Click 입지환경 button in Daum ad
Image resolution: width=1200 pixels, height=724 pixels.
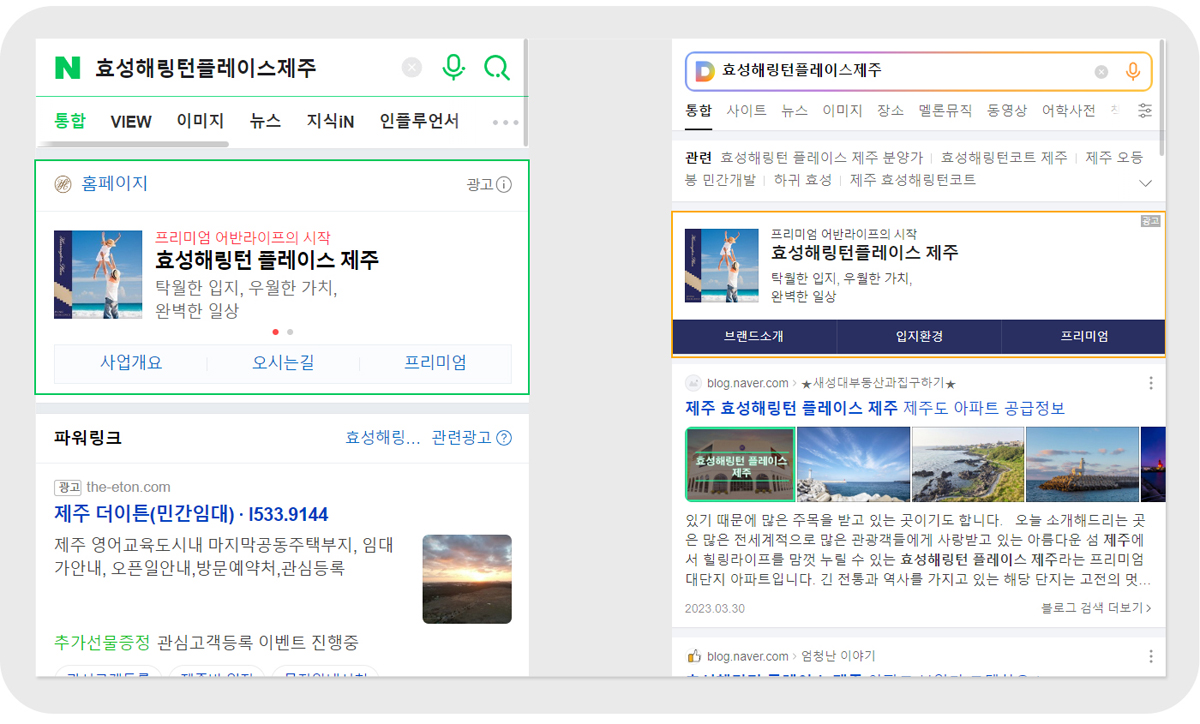[x=919, y=336]
